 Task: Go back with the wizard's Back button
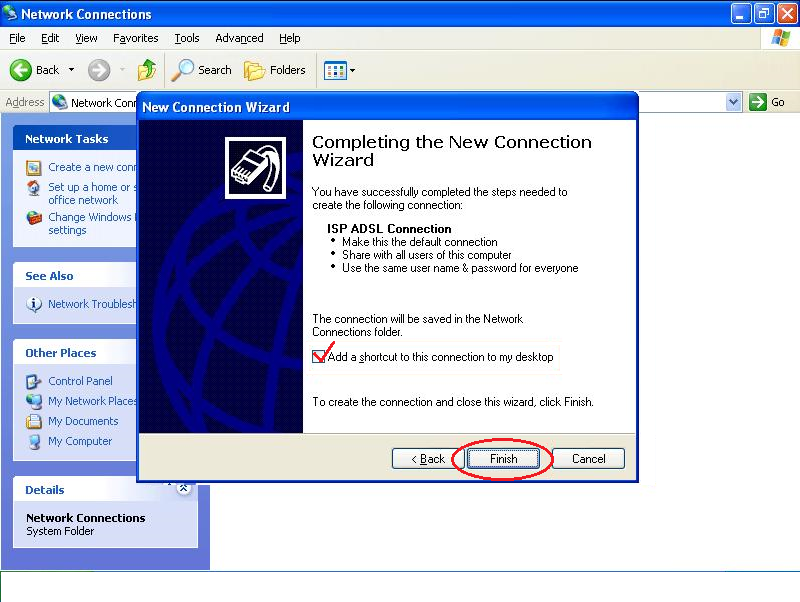click(420, 459)
